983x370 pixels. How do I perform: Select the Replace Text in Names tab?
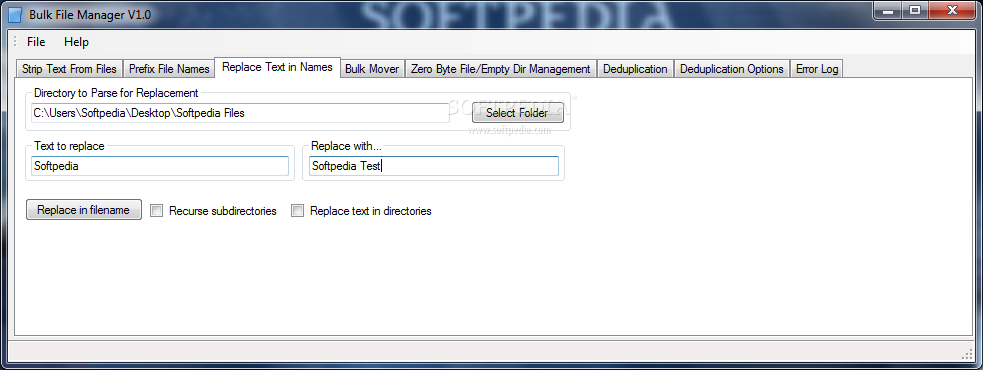pos(277,67)
